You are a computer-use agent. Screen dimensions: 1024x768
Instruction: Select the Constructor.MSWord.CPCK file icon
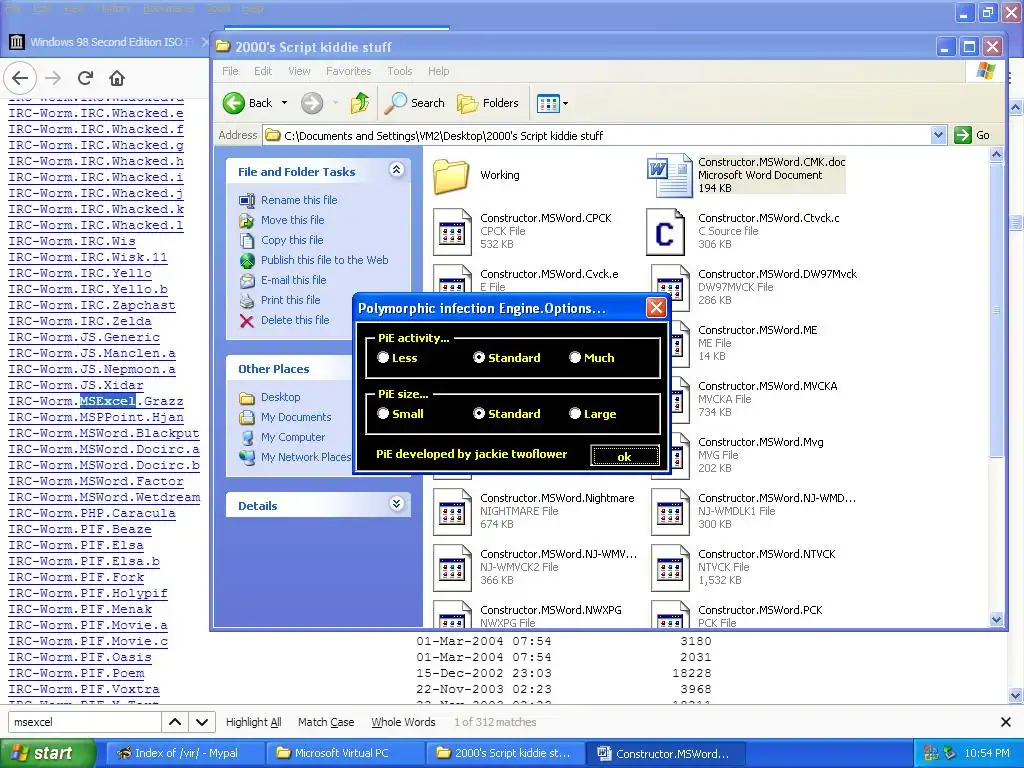click(452, 231)
